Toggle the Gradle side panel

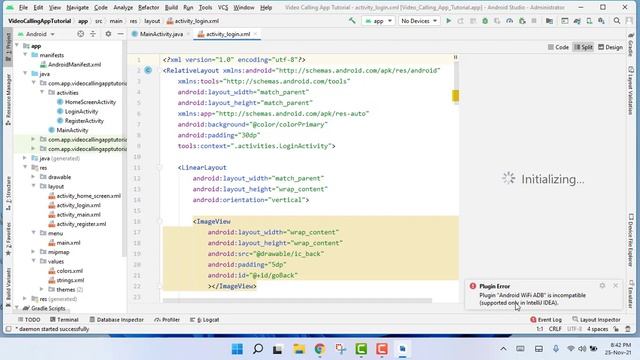point(631,45)
